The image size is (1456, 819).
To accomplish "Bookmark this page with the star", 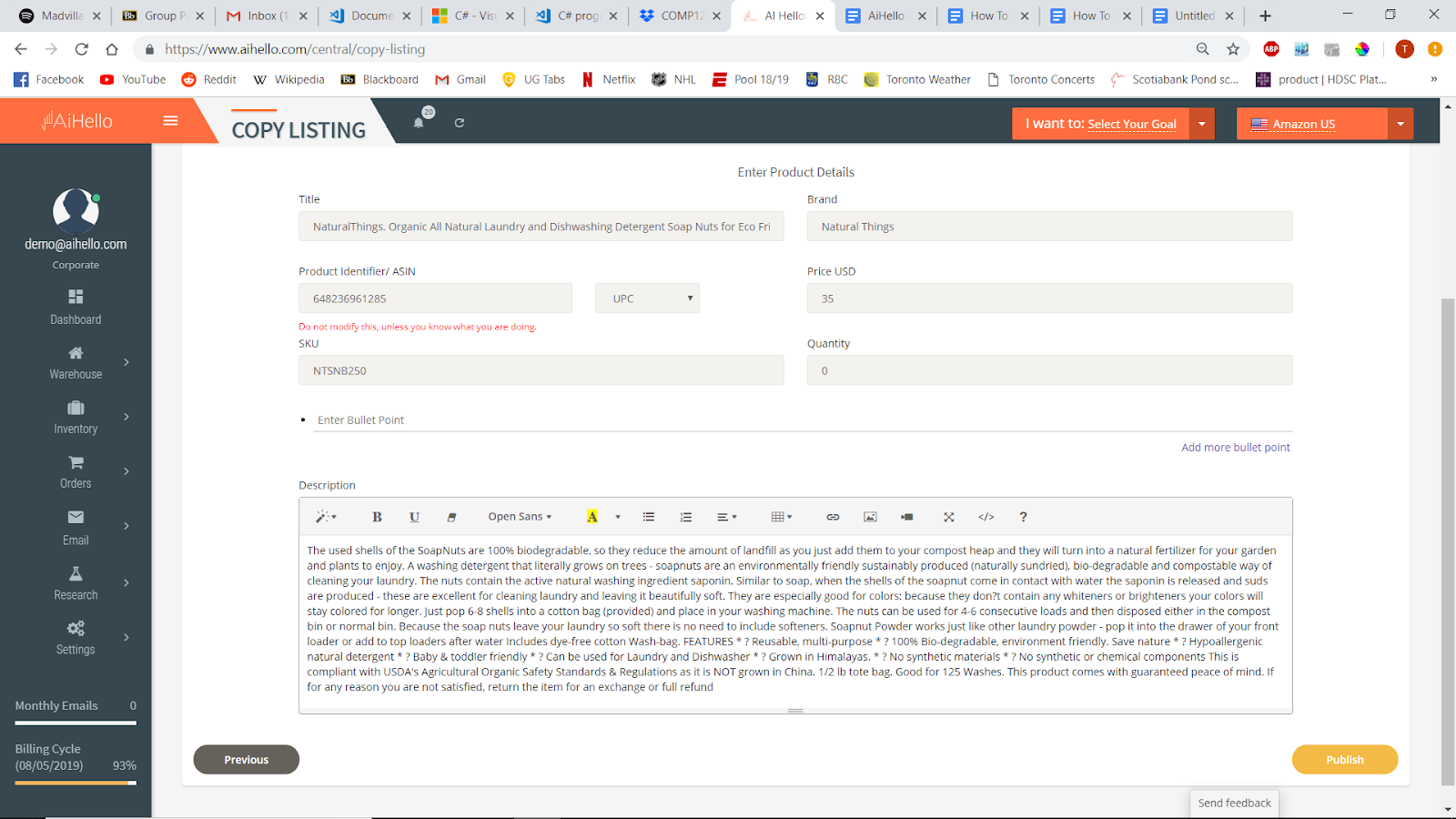I will [1233, 49].
